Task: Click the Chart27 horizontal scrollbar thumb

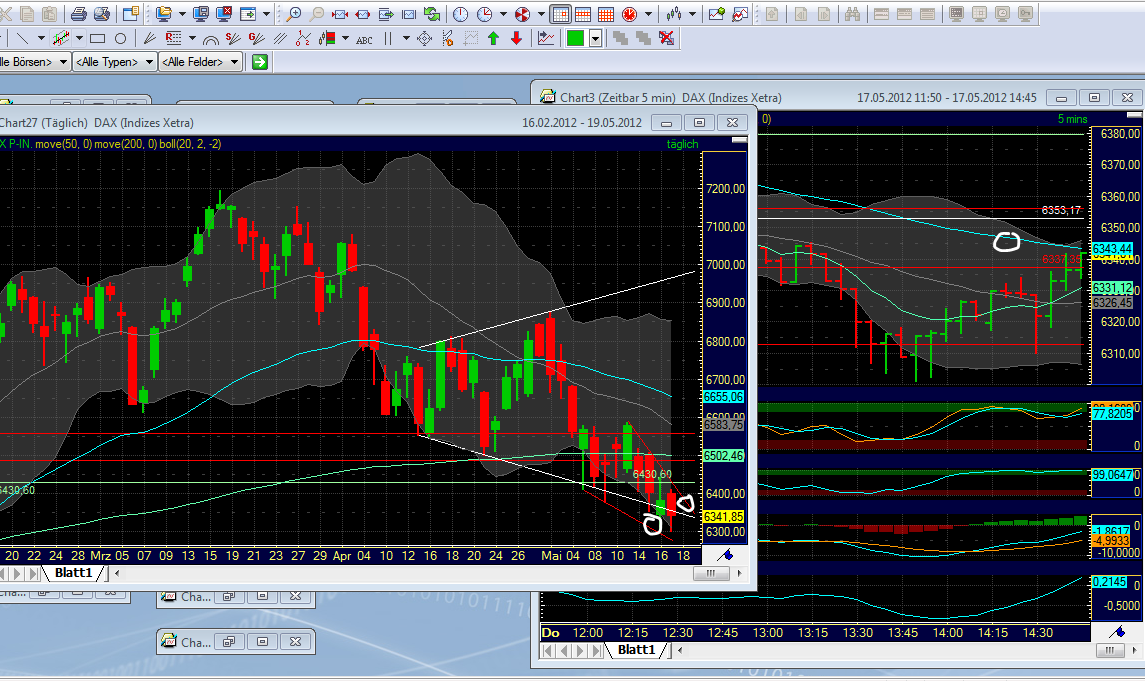Action: tap(711, 574)
